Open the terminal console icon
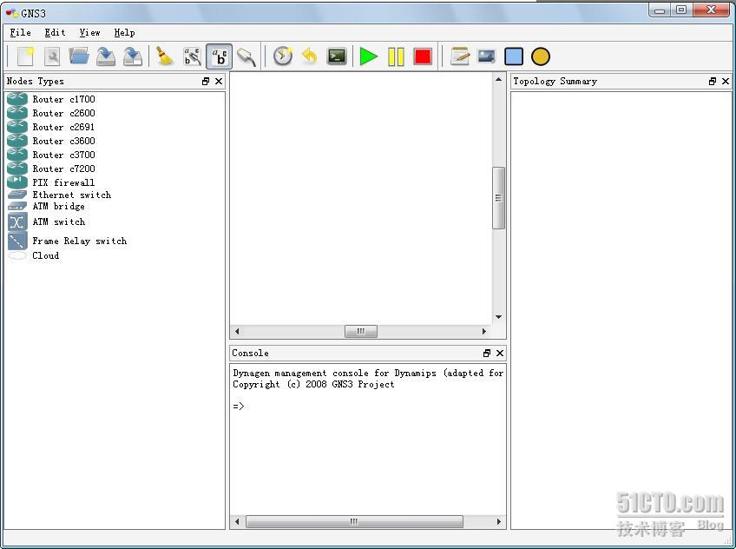The image size is (736, 549). click(x=337, y=57)
